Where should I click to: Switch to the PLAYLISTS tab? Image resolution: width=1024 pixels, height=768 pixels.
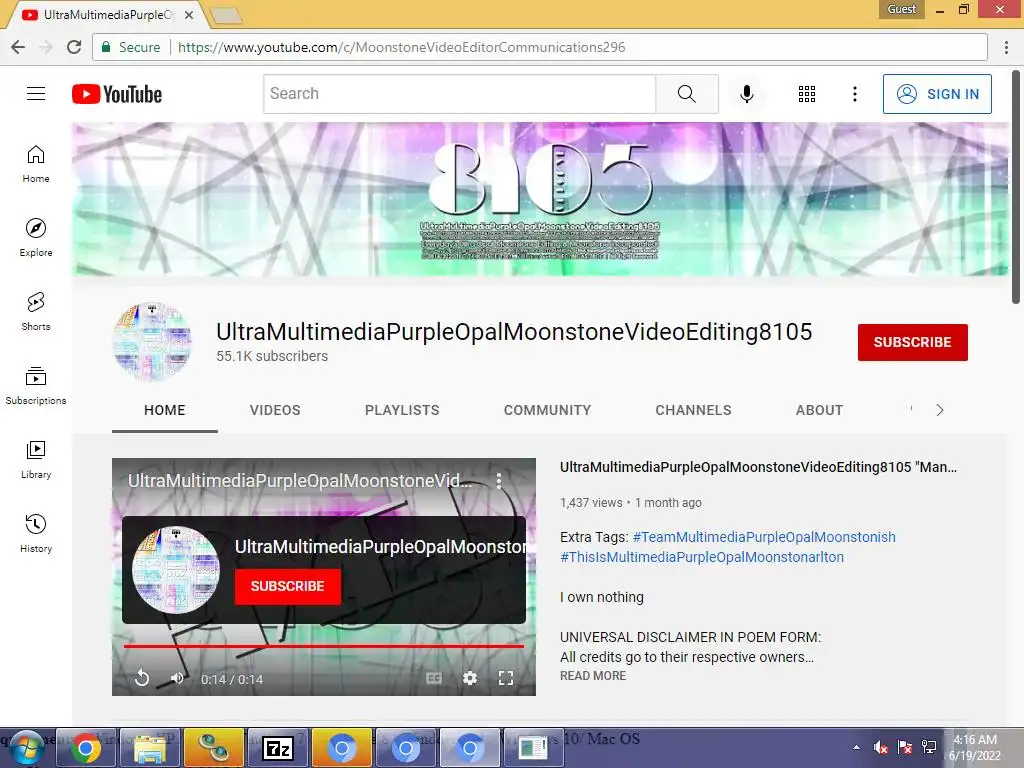coord(402,410)
